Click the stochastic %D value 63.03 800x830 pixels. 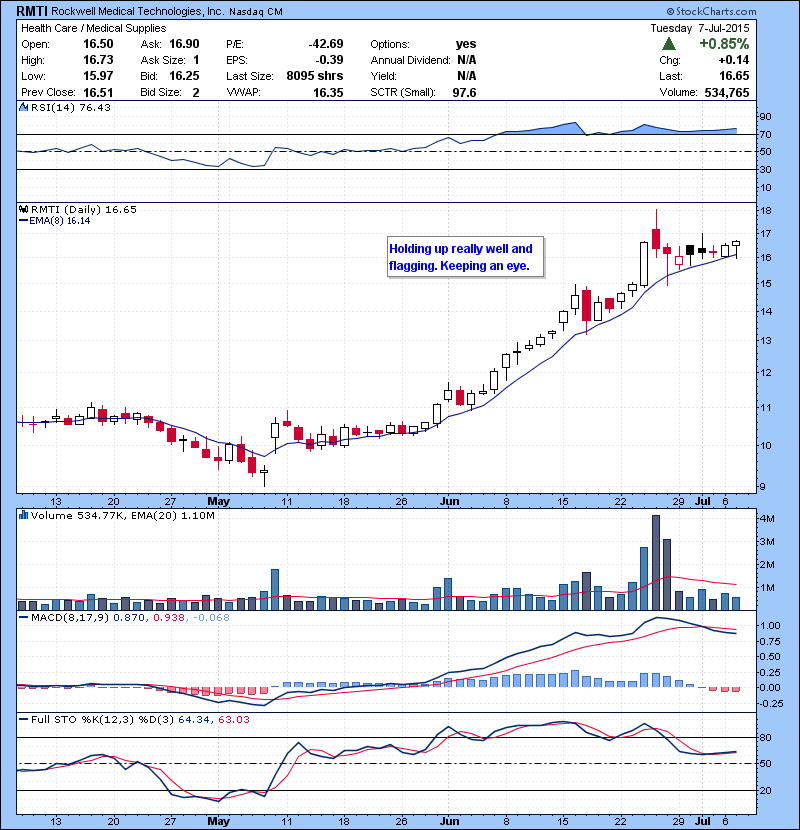233,720
